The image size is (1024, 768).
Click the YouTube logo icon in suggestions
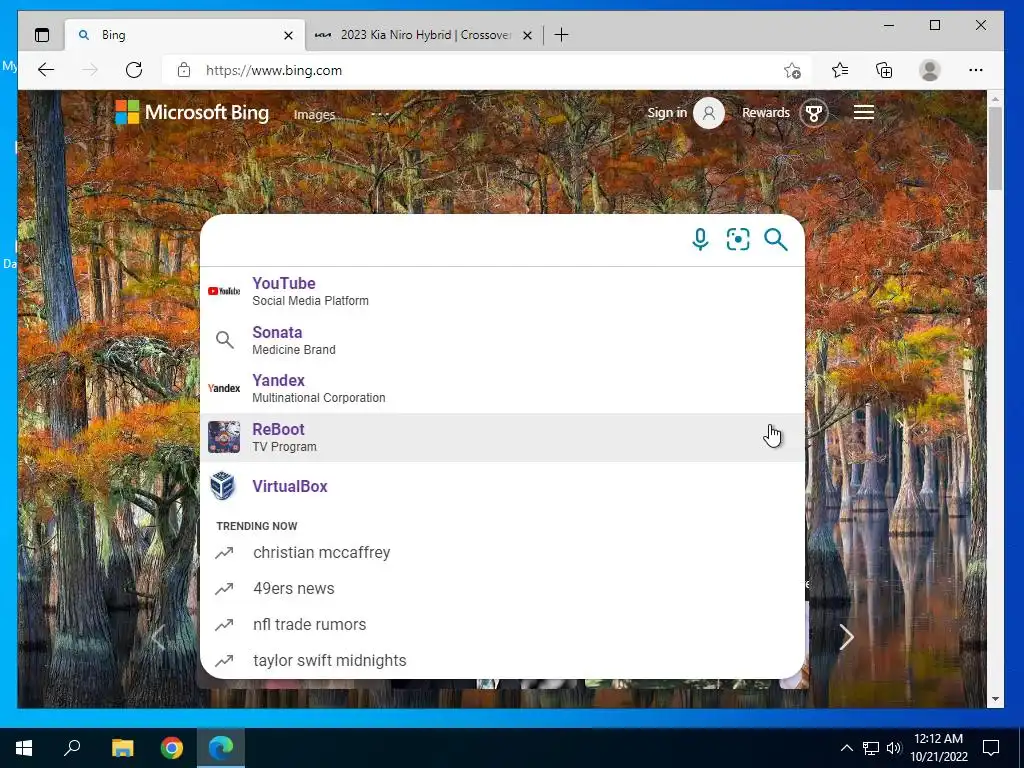[224, 291]
